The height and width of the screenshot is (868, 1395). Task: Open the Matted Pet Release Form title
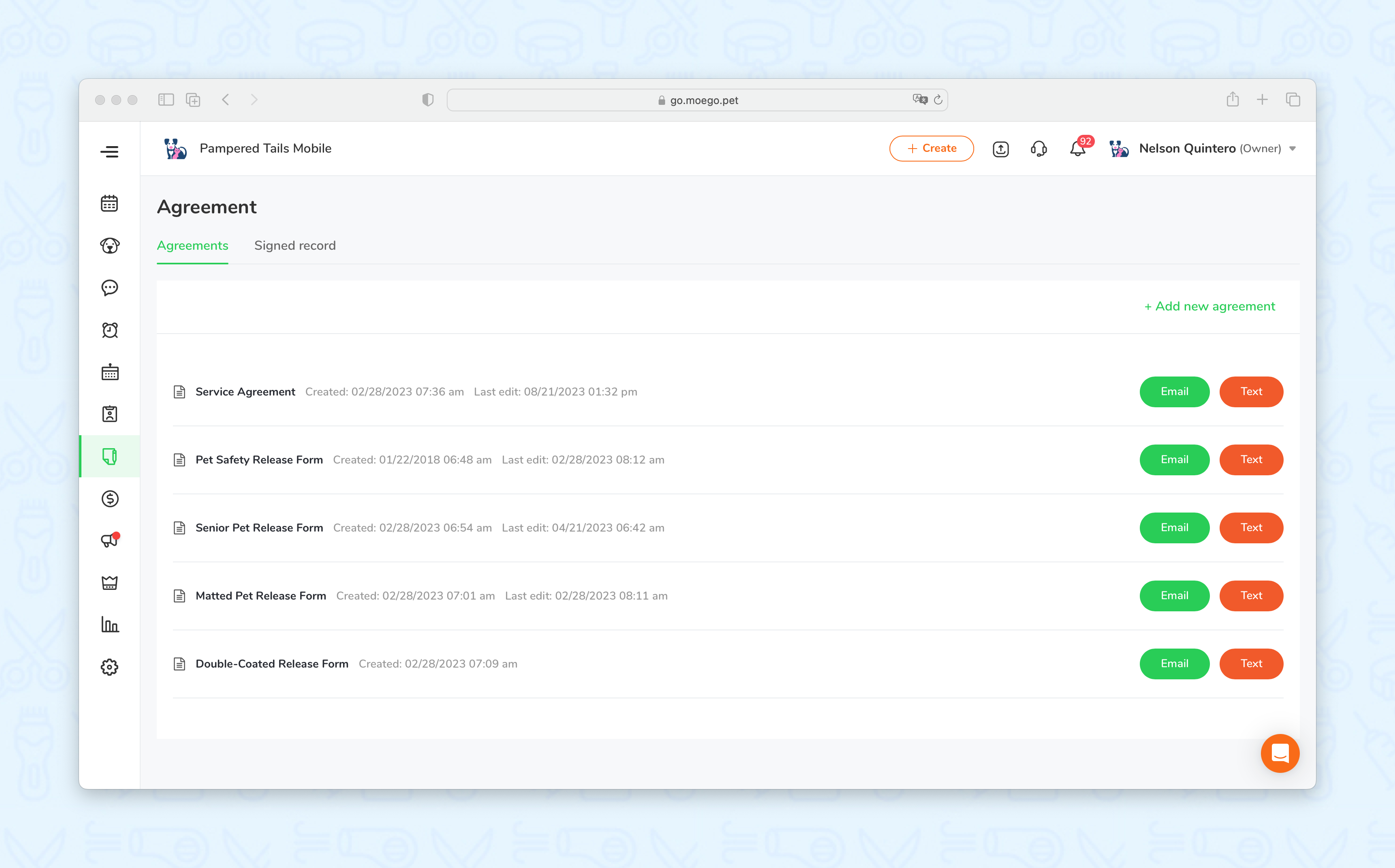point(261,596)
